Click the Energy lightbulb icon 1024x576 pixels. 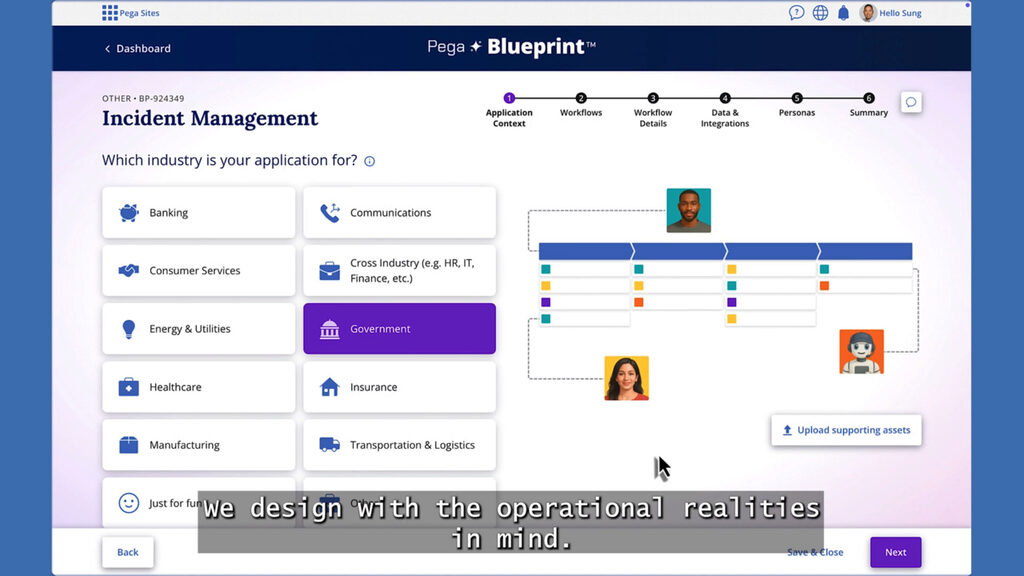pos(129,329)
